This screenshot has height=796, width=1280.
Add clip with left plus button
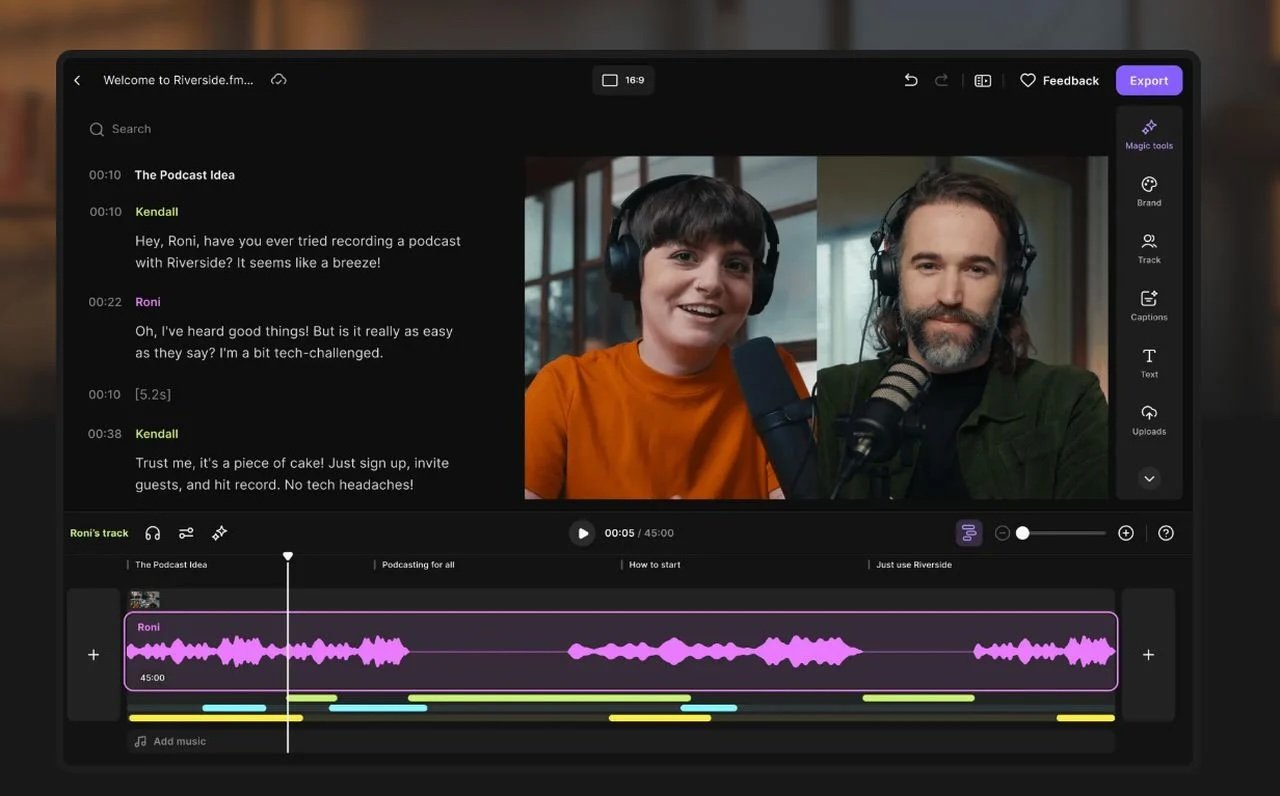point(93,654)
